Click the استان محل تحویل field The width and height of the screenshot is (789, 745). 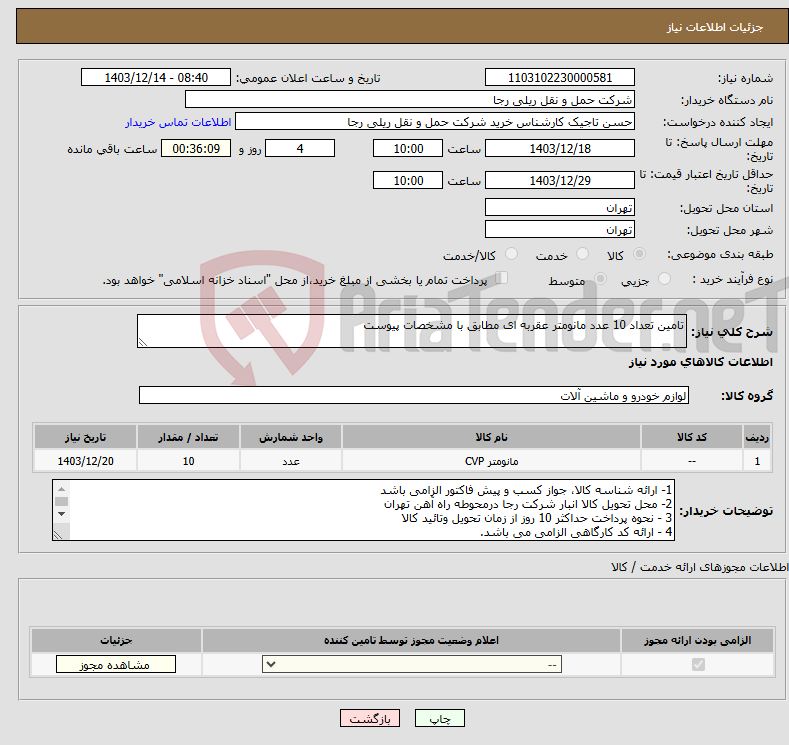click(560, 207)
